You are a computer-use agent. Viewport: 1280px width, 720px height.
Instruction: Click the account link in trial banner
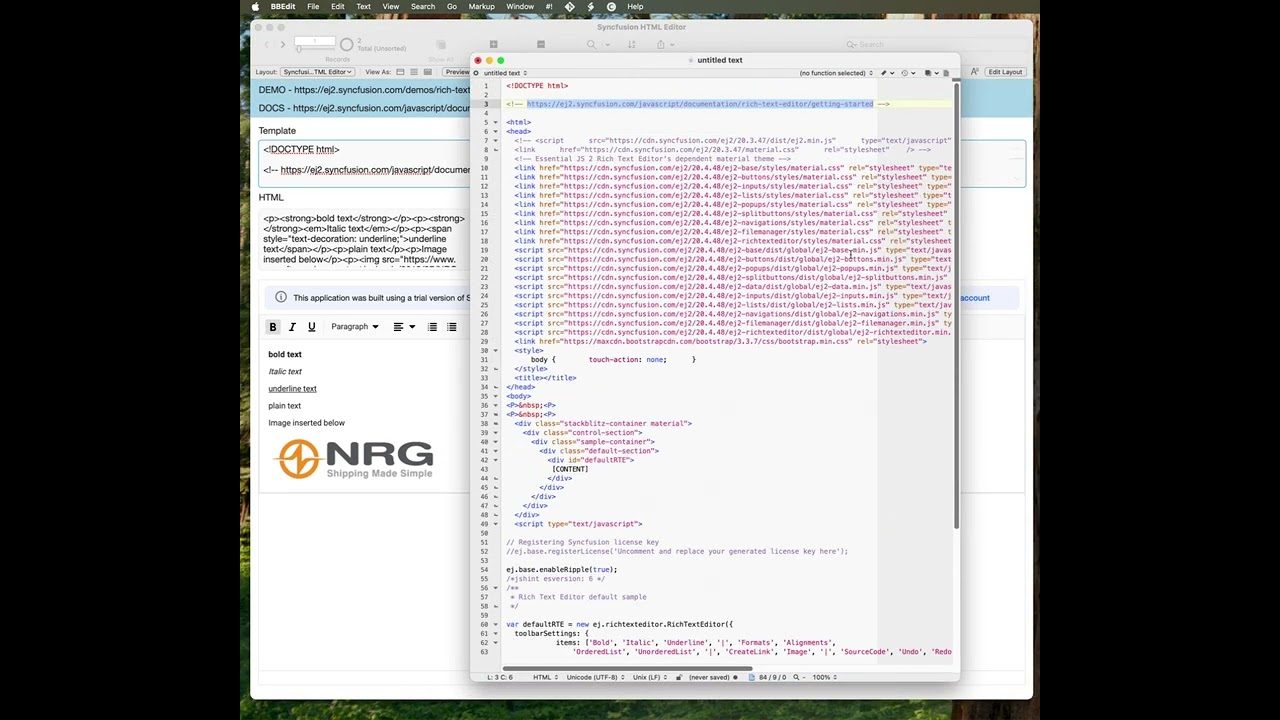[975, 298]
